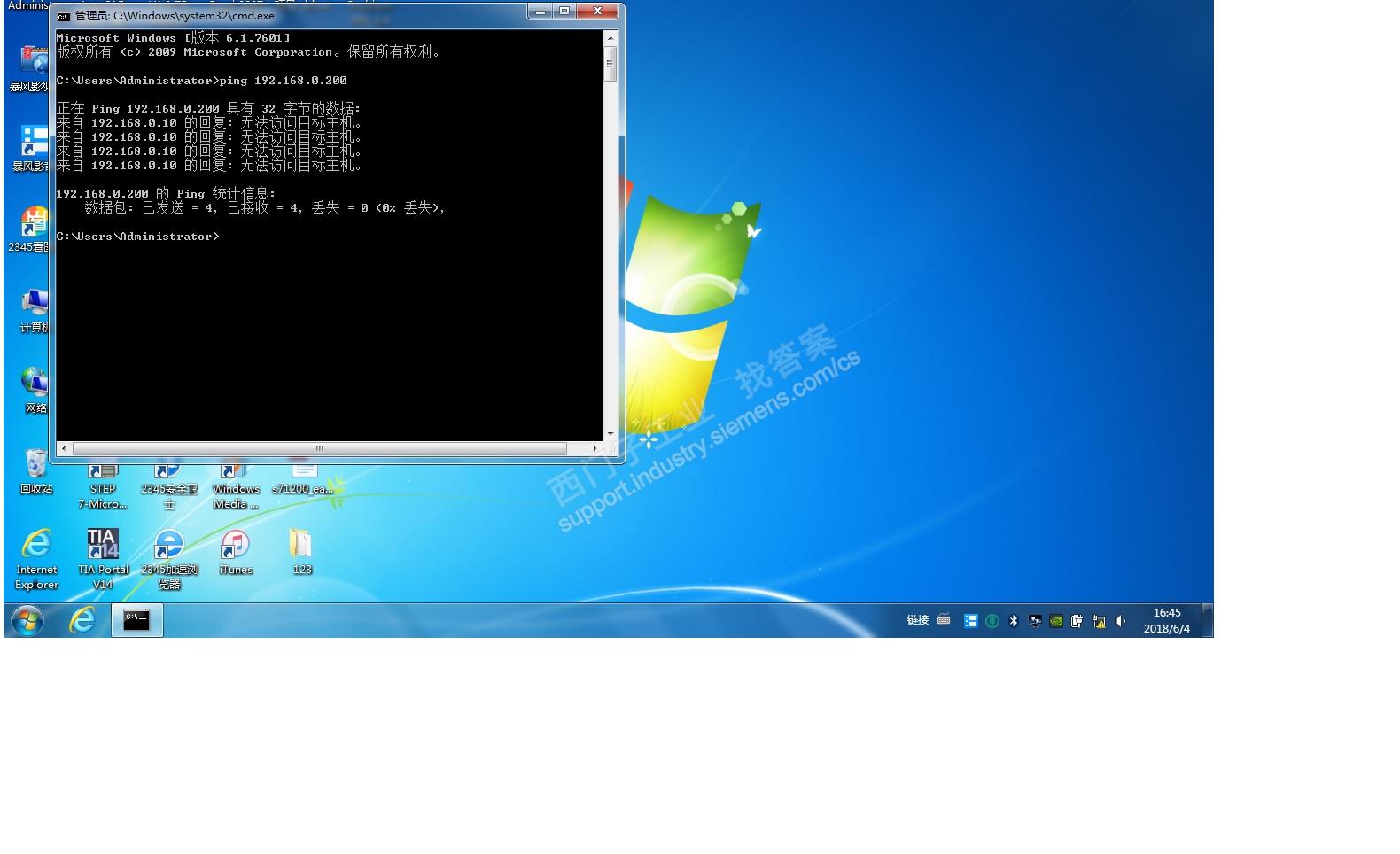Screen dimensions: 1400x854
Task: Open the Recycle Bin (回收站) desktop icon
Action: tap(36, 471)
